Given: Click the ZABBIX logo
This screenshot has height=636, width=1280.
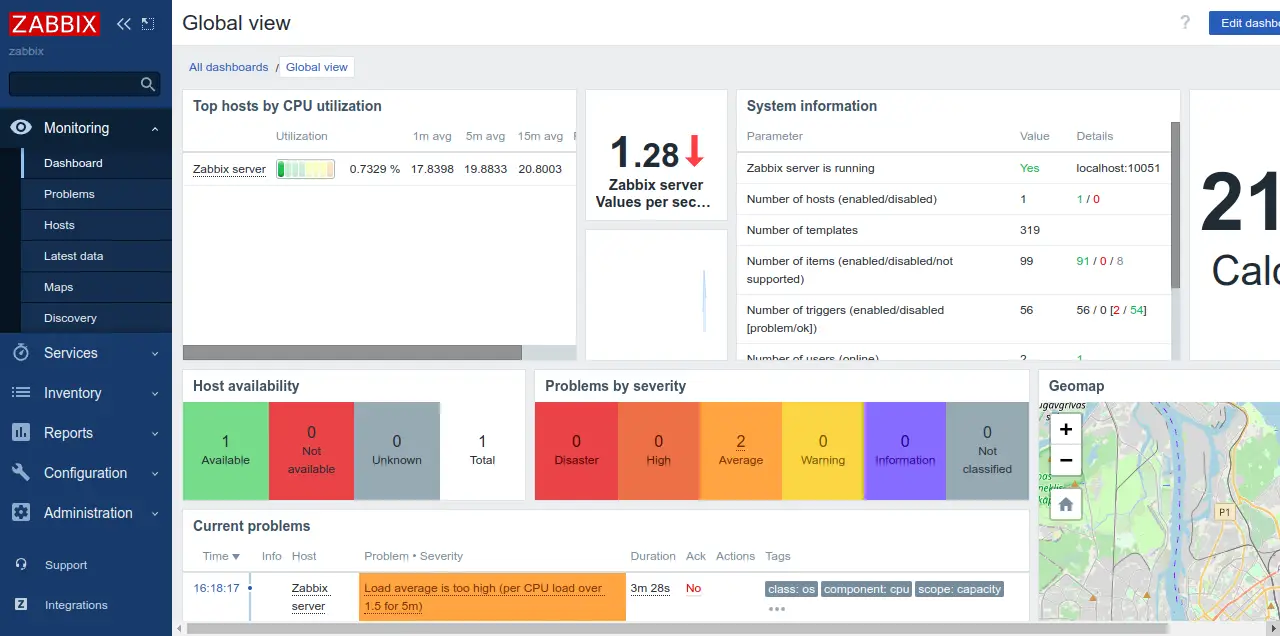Looking at the screenshot, I should click(x=55, y=24).
